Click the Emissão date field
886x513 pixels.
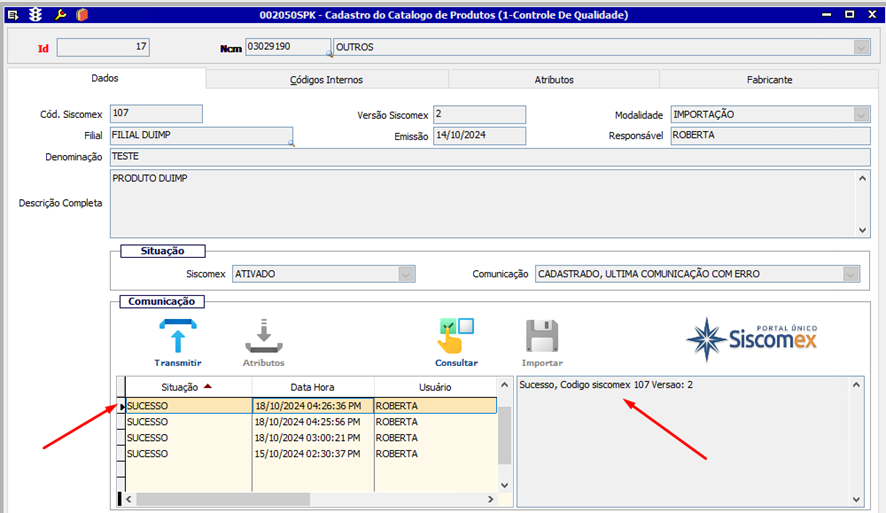479,136
